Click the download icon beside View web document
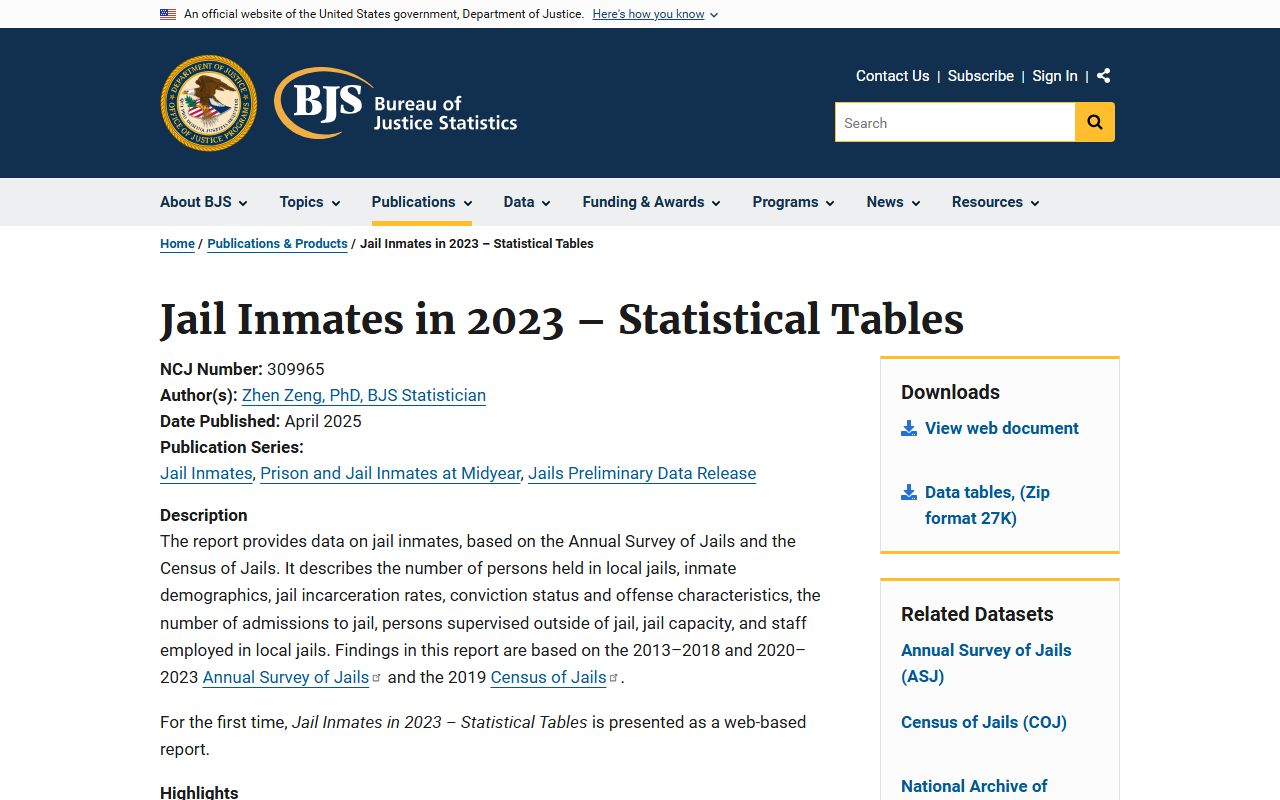Viewport: 1280px width, 800px height. point(909,428)
